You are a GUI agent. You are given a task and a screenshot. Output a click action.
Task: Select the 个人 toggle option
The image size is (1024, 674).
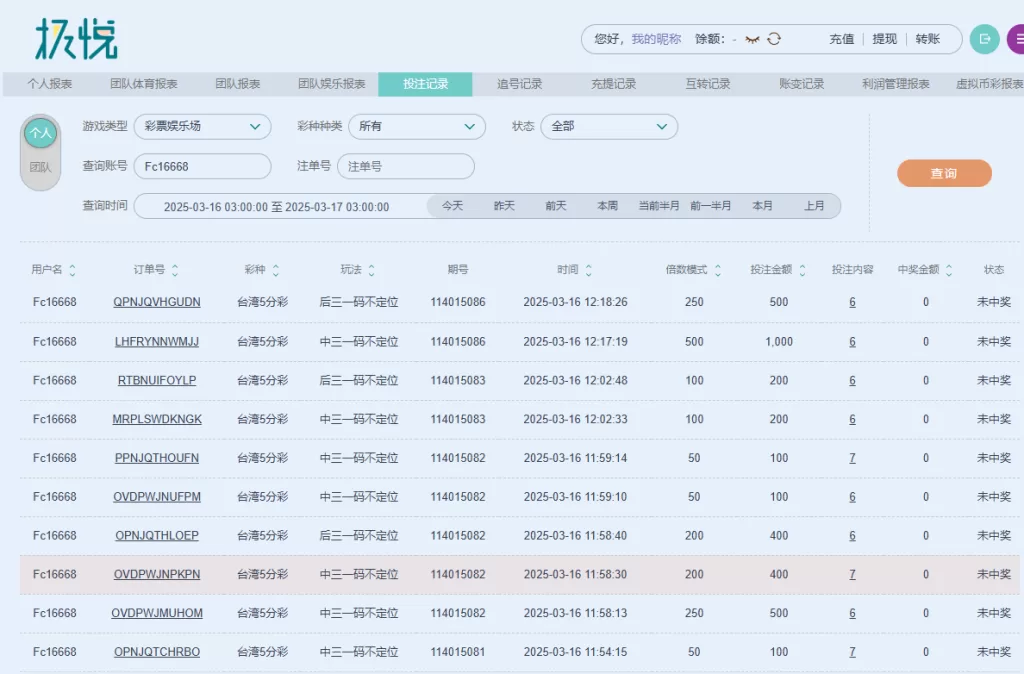(40, 133)
